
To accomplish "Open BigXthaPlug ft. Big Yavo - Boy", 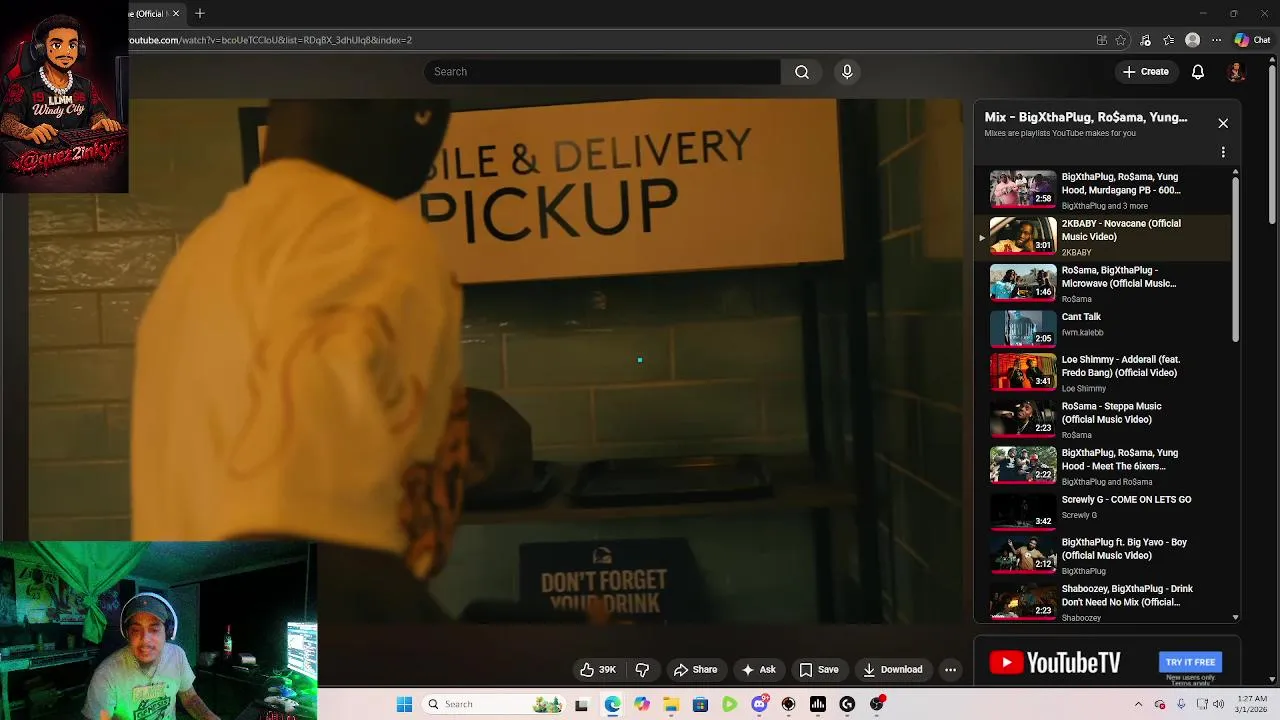I will 1104,556.
